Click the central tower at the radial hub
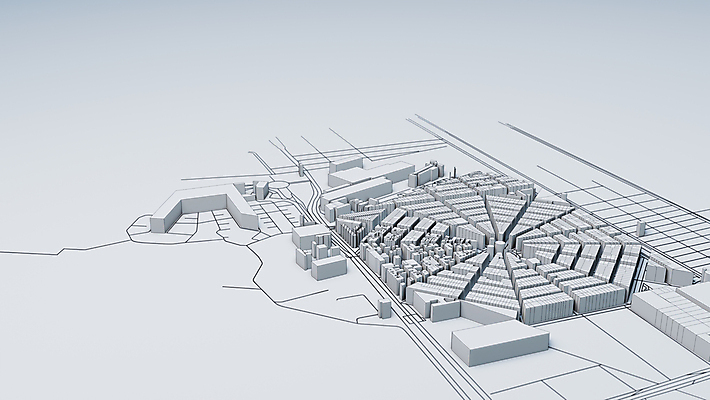Viewport: 710px width, 400px height. click(x=498, y=245)
